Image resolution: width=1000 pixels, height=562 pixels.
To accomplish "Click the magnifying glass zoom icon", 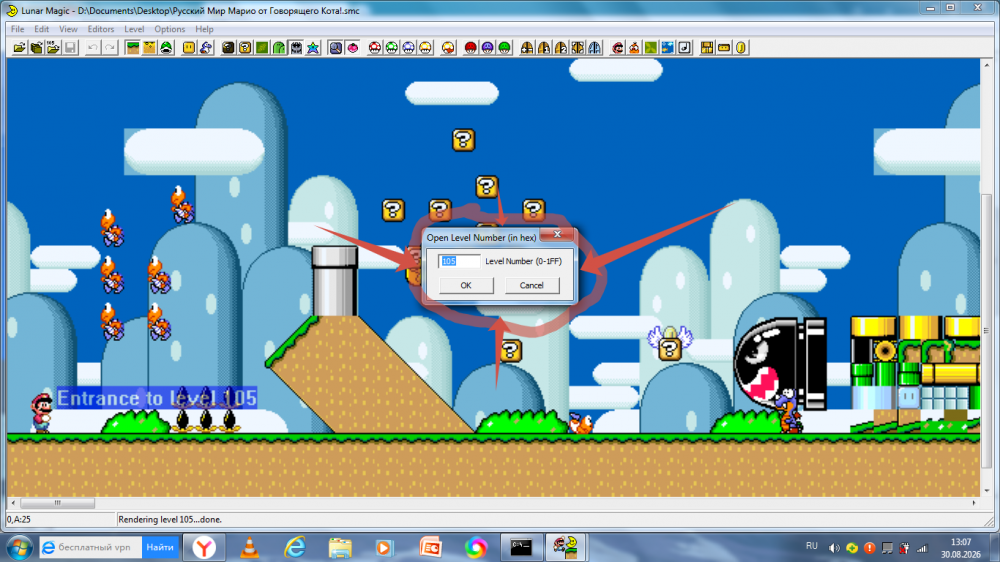I will click(x=335, y=48).
